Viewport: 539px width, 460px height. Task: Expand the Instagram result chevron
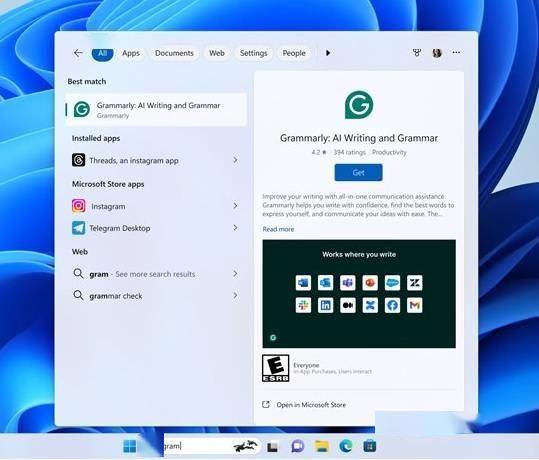[235, 206]
